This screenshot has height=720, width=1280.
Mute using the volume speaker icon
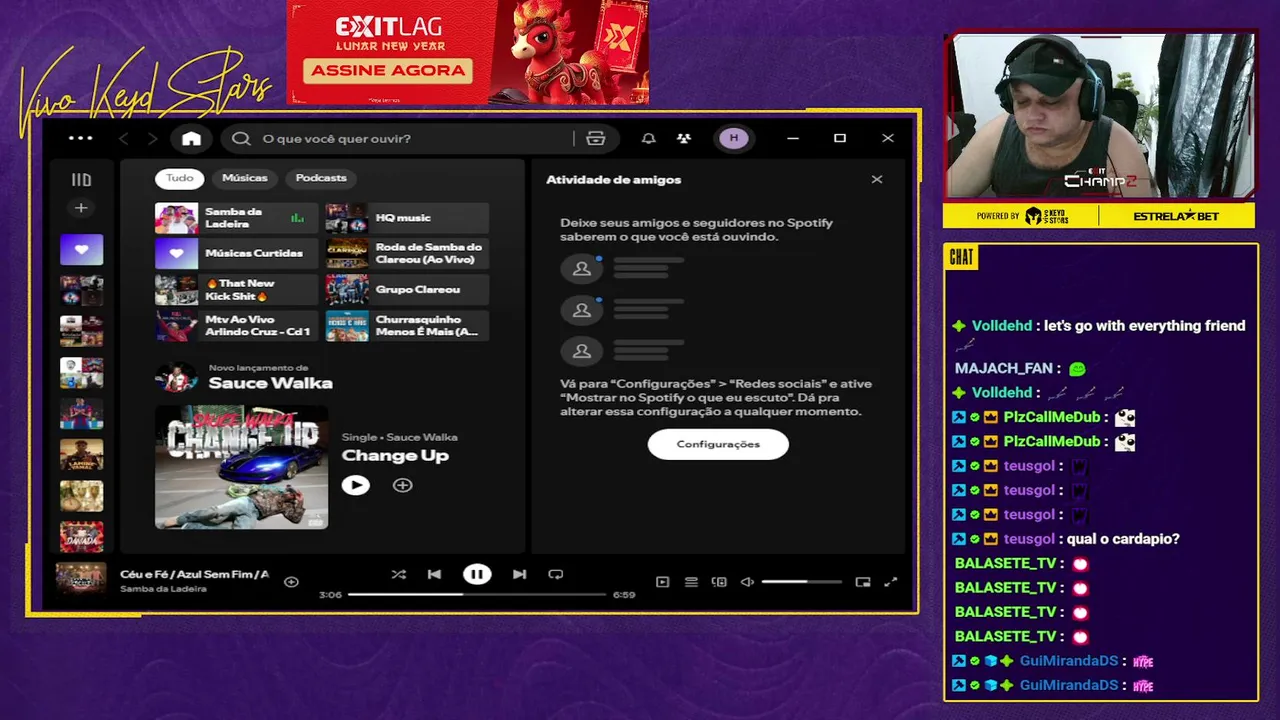click(x=747, y=582)
